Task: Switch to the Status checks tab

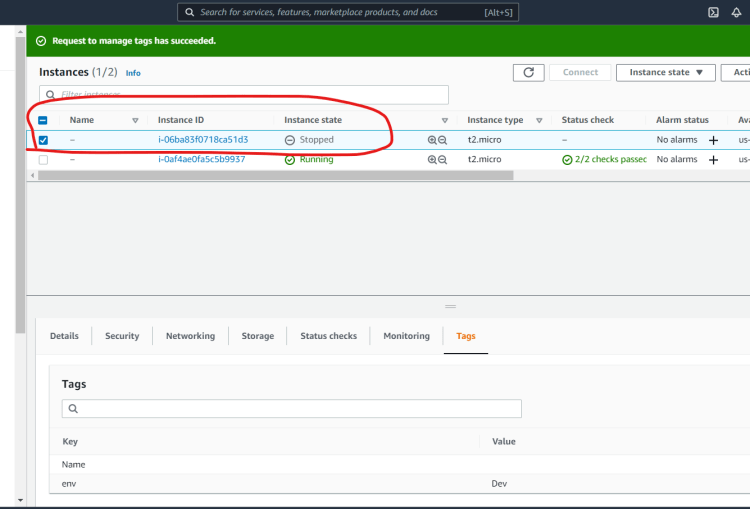Action: (329, 336)
